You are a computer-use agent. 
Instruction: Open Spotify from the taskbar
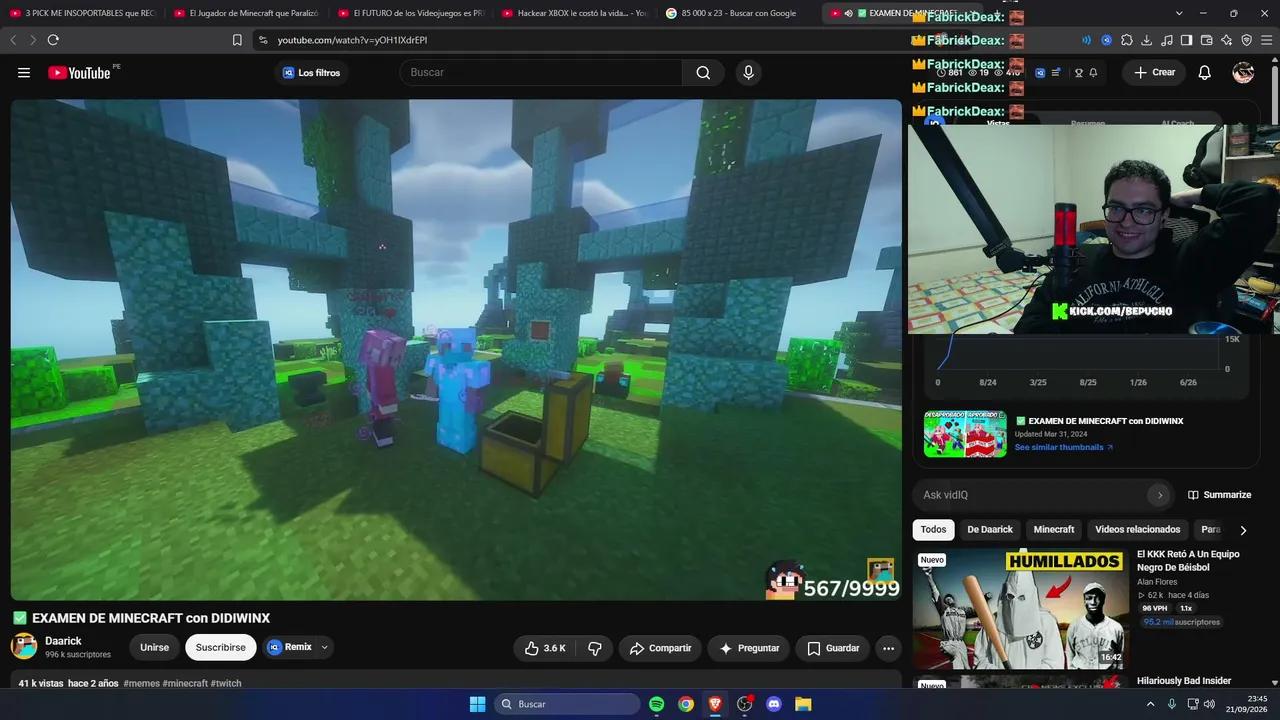[x=657, y=704]
